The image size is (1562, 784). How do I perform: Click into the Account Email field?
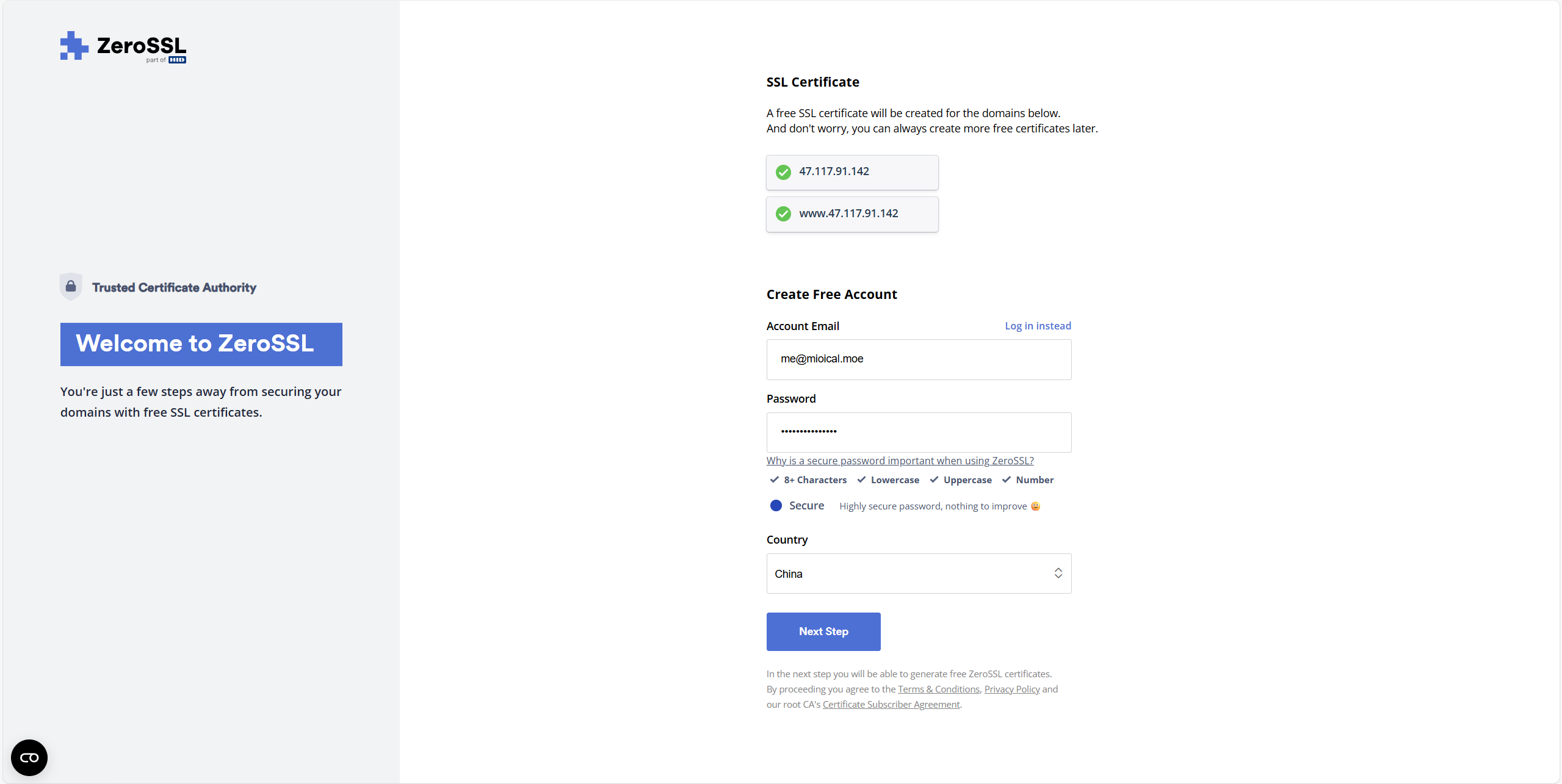(x=919, y=359)
